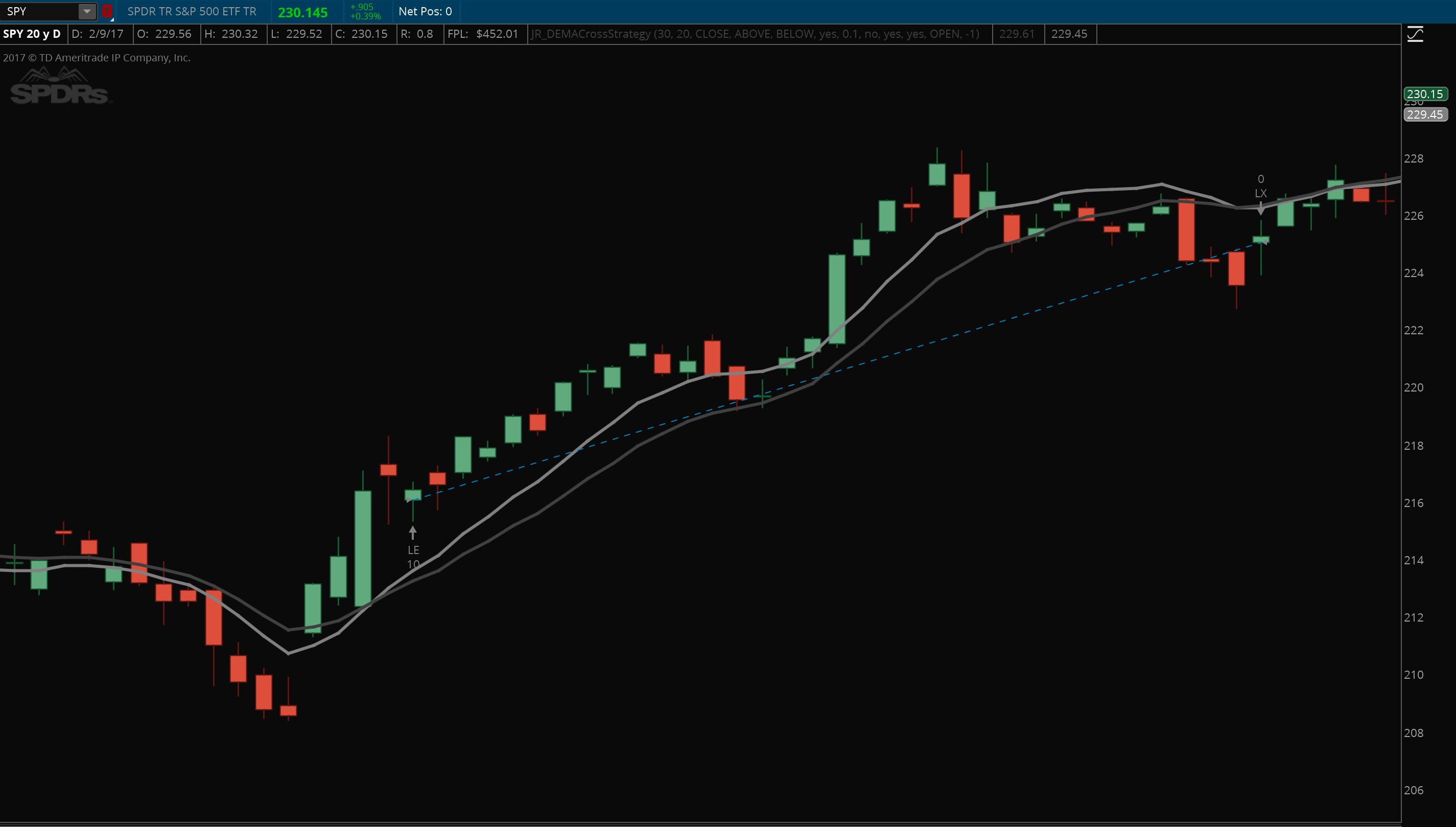Click the price axis auto-fit curve icon
The width and height of the screenshot is (1456, 827).
(1415, 34)
